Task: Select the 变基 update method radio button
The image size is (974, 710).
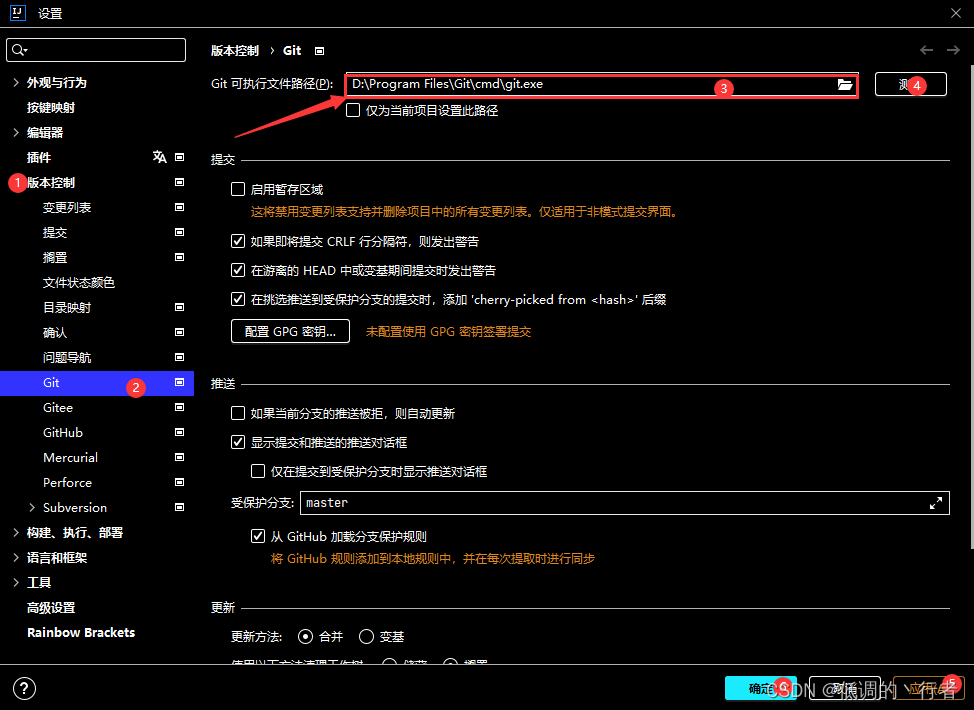Action: point(366,637)
